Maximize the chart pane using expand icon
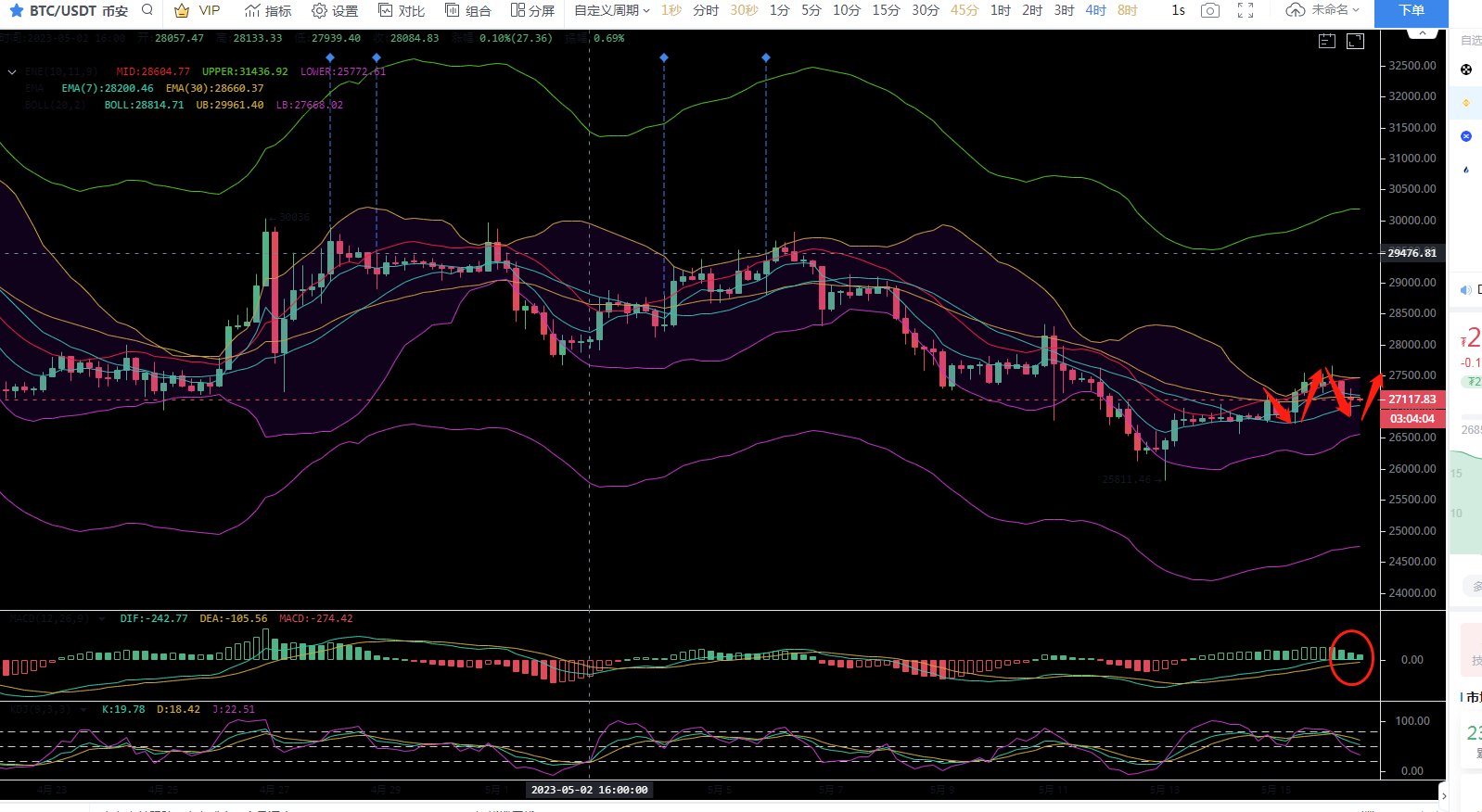Image resolution: width=1482 pixels, height=812 pixels. coord(1355,41)
